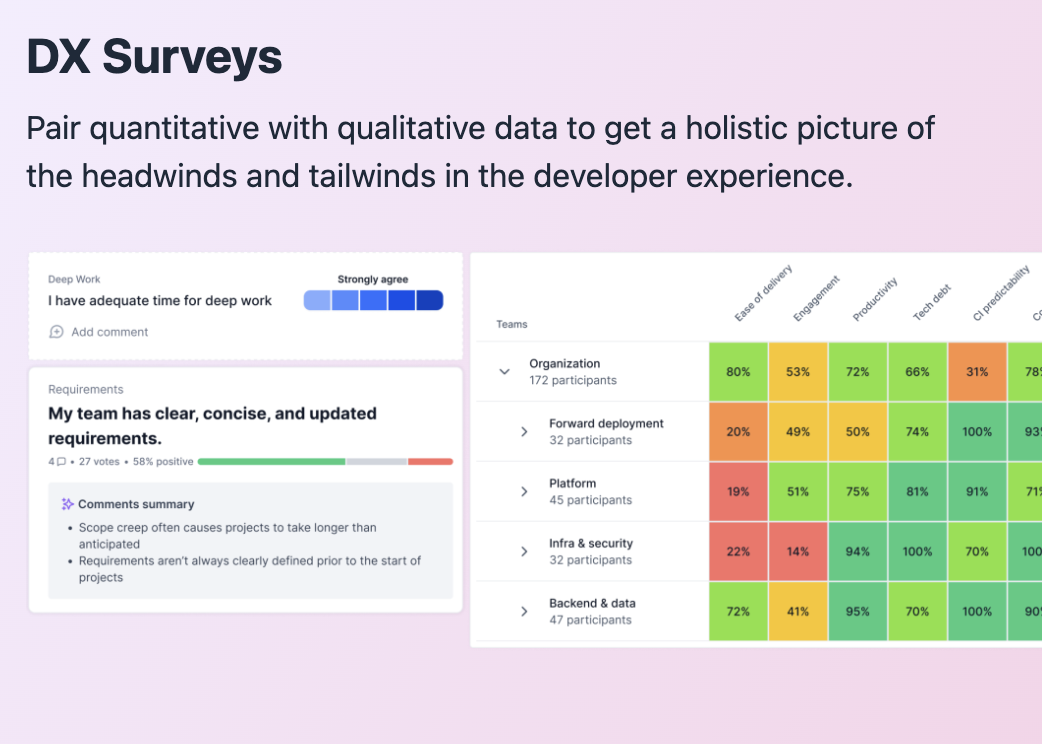Click the Engagement column header
1042x744 pixels.
pyautogui.click(x=816, y=298)
